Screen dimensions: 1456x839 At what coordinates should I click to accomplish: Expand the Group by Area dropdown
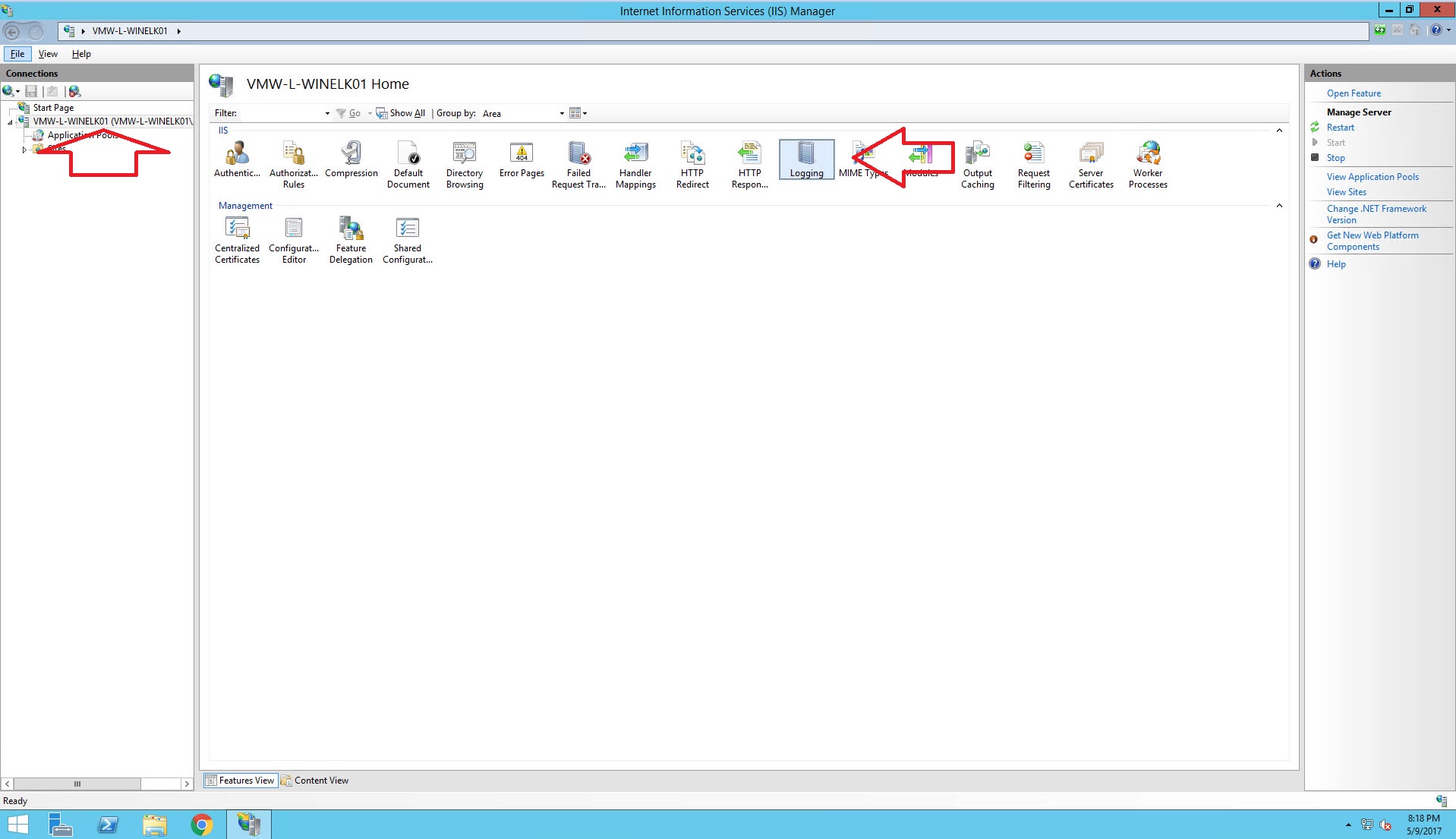tap(562, 114)
